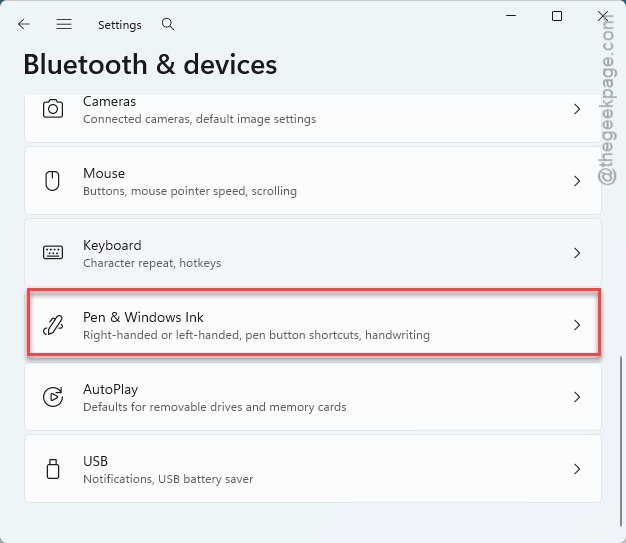Click 'Connected cameras, default image settings' text

(200, 119)
